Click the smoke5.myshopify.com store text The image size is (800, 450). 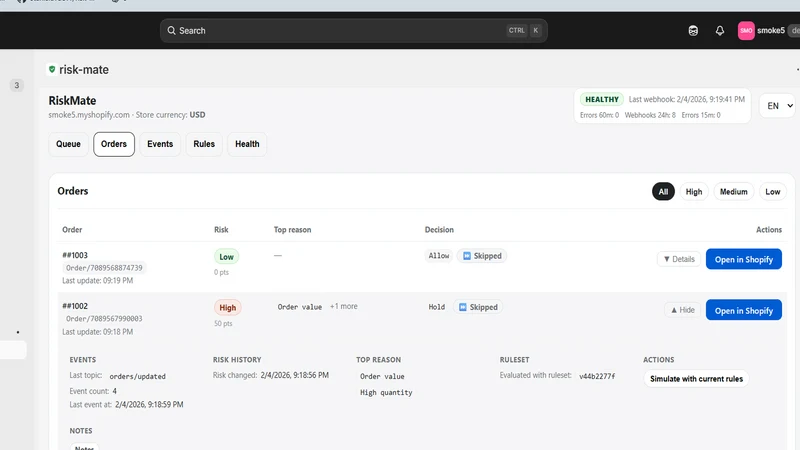(x=89, y=115)
